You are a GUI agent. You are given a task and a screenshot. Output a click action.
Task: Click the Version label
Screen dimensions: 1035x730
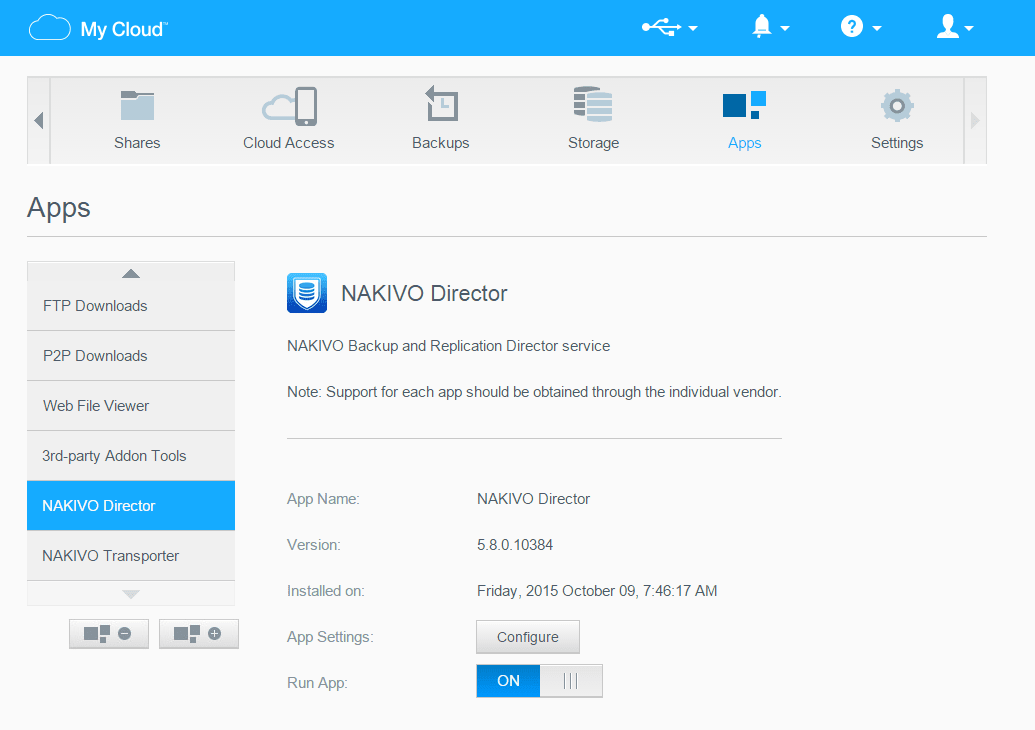[314, 545]
